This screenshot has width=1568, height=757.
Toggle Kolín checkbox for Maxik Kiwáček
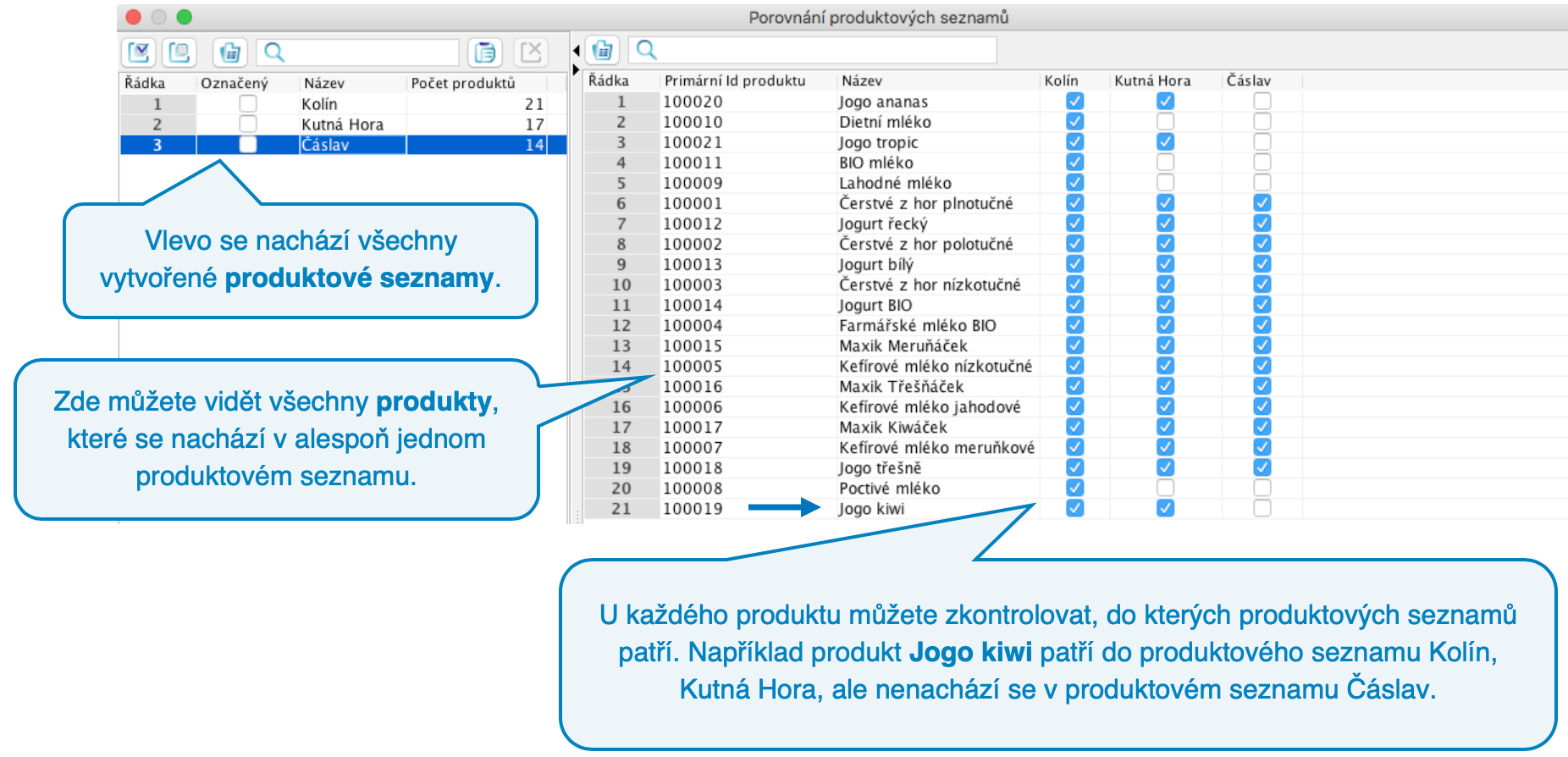(1075, 427)
